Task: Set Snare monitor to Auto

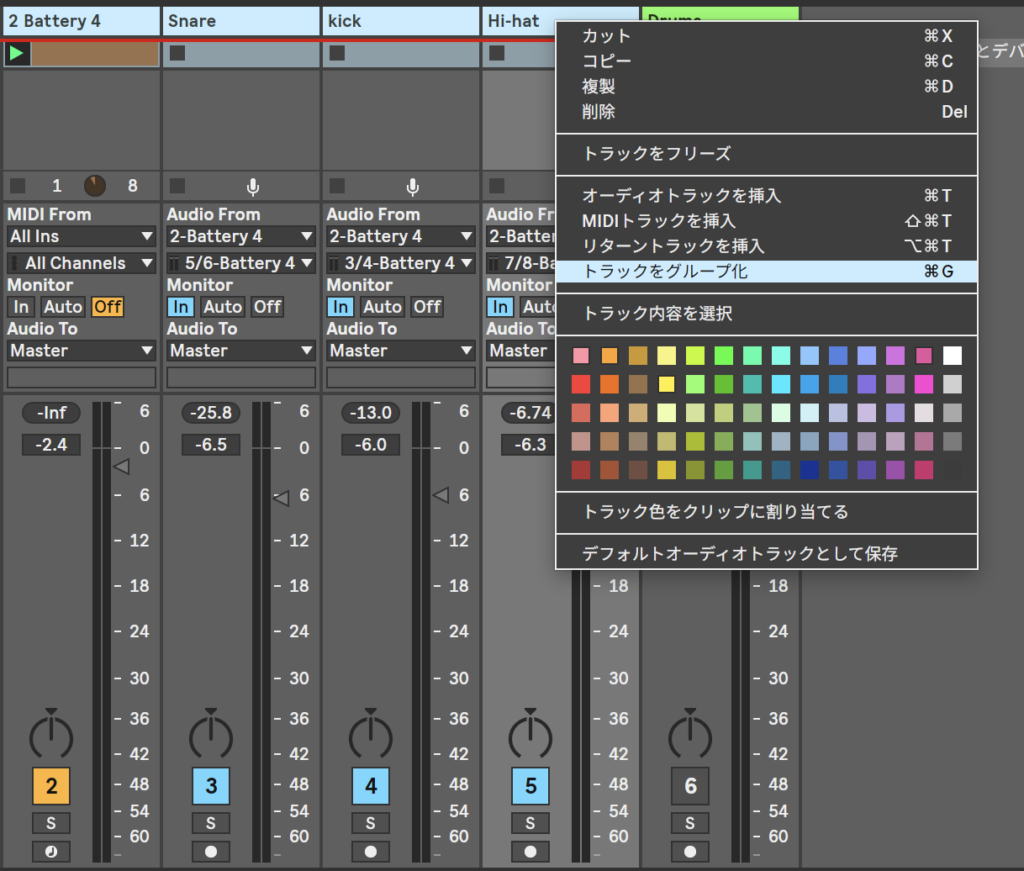Action: pyautogui.click(x=223, y=307)
